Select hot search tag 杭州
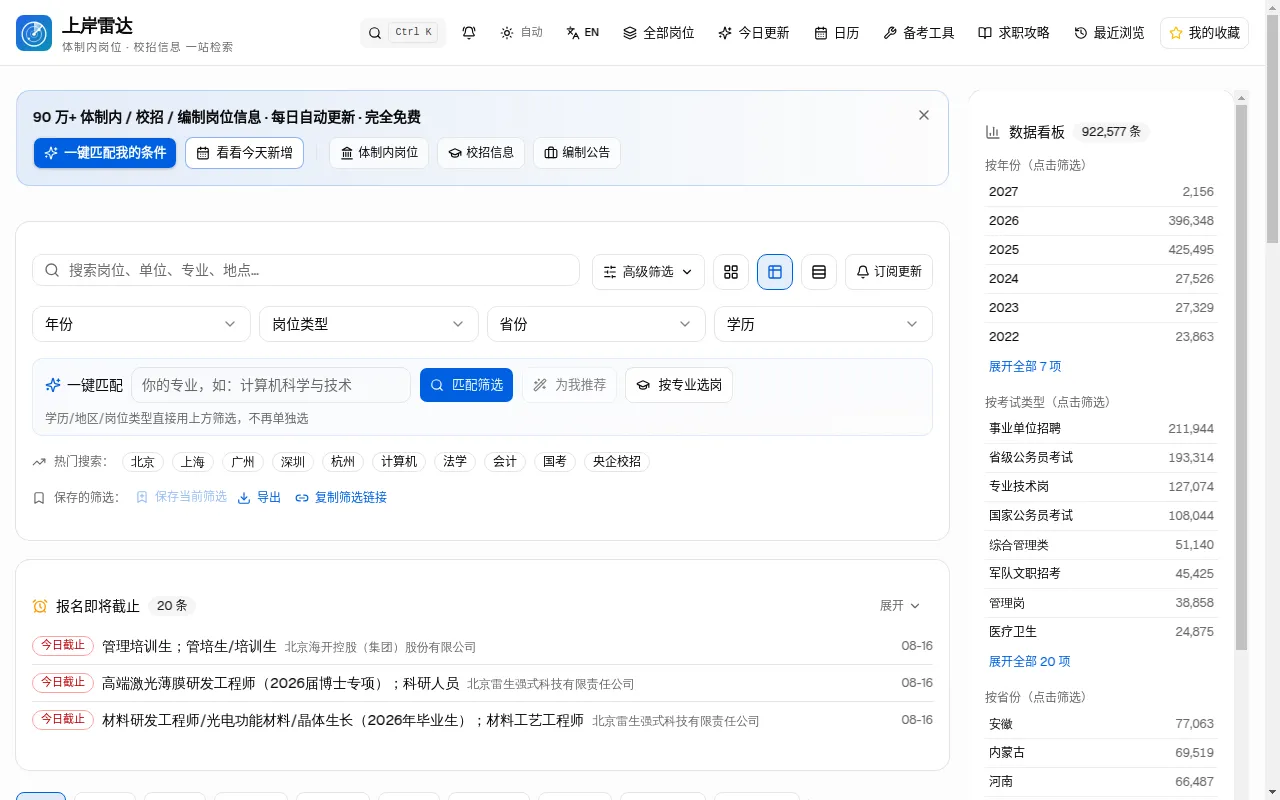The image size is (1280, 800). point(343,462)
